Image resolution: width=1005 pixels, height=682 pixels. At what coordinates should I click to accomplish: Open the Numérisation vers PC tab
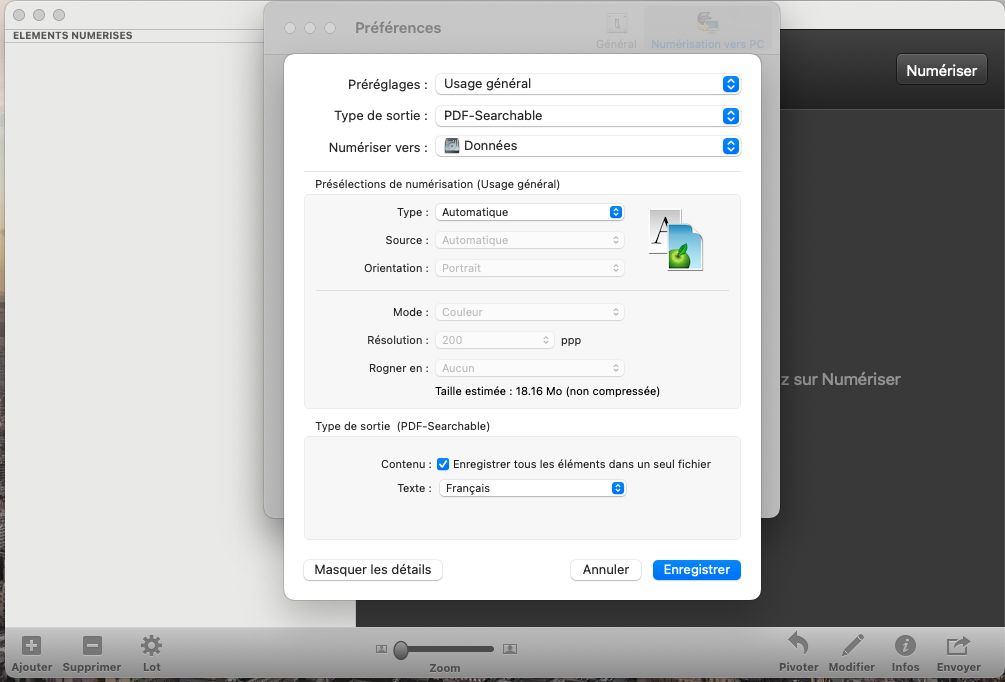(708, 27)
